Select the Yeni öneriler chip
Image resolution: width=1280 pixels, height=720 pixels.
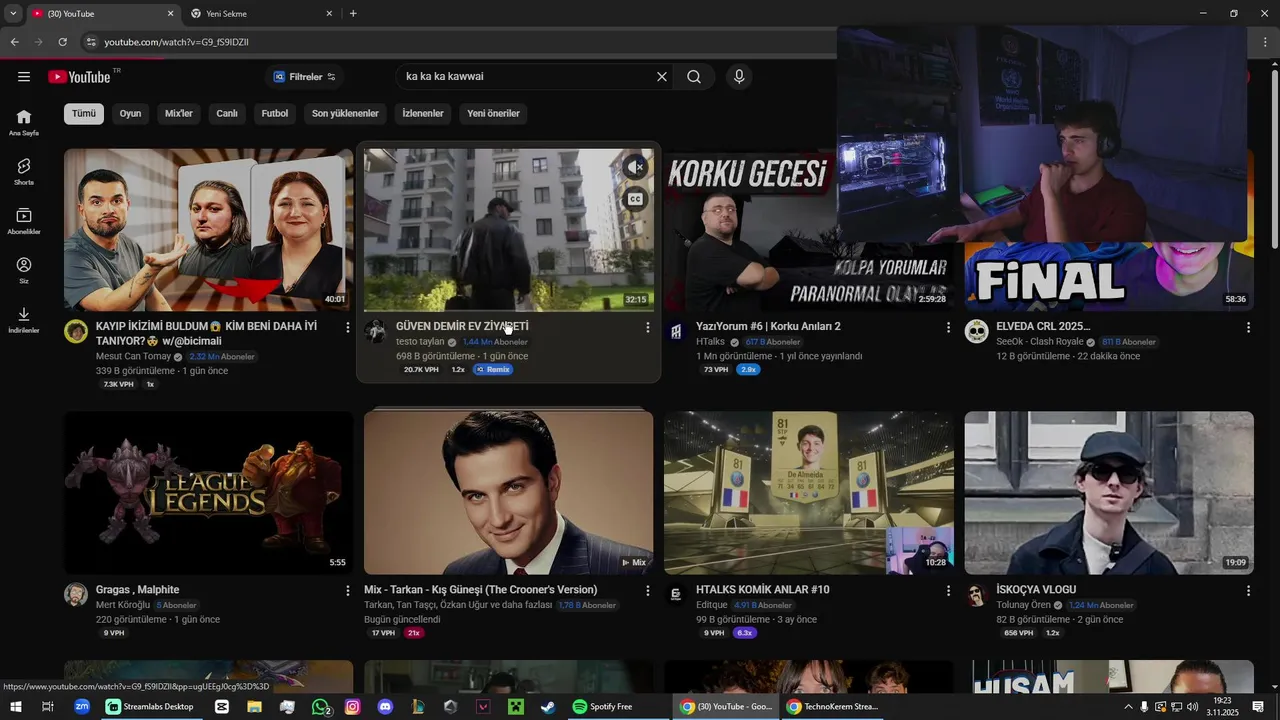493,113
